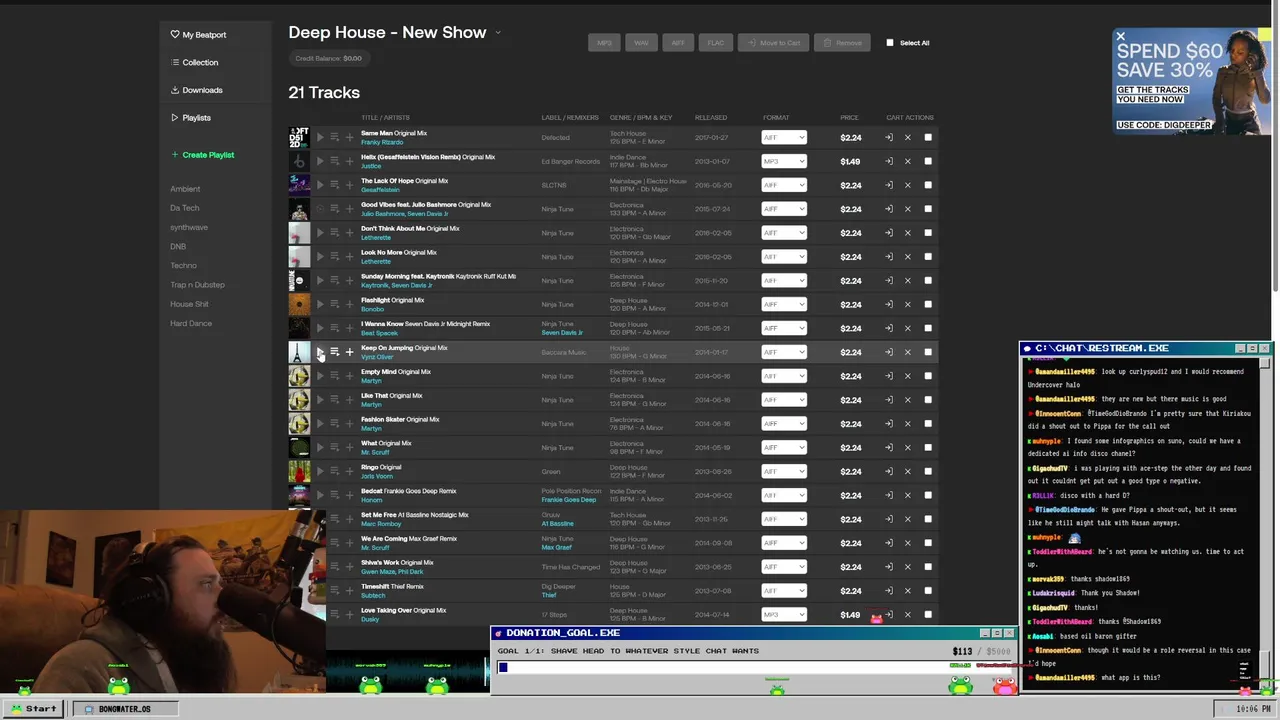Screen dimensions: 1280x720
Task: Open format dropdown for 'Same Man'
Action: 784,137
